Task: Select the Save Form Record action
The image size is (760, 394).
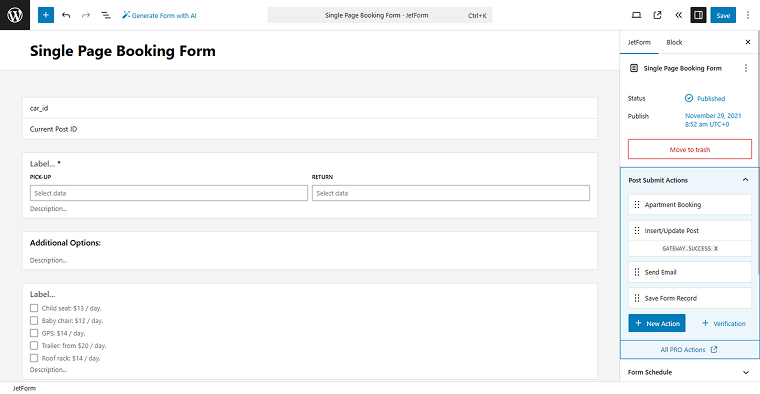Action: (690, 298)
